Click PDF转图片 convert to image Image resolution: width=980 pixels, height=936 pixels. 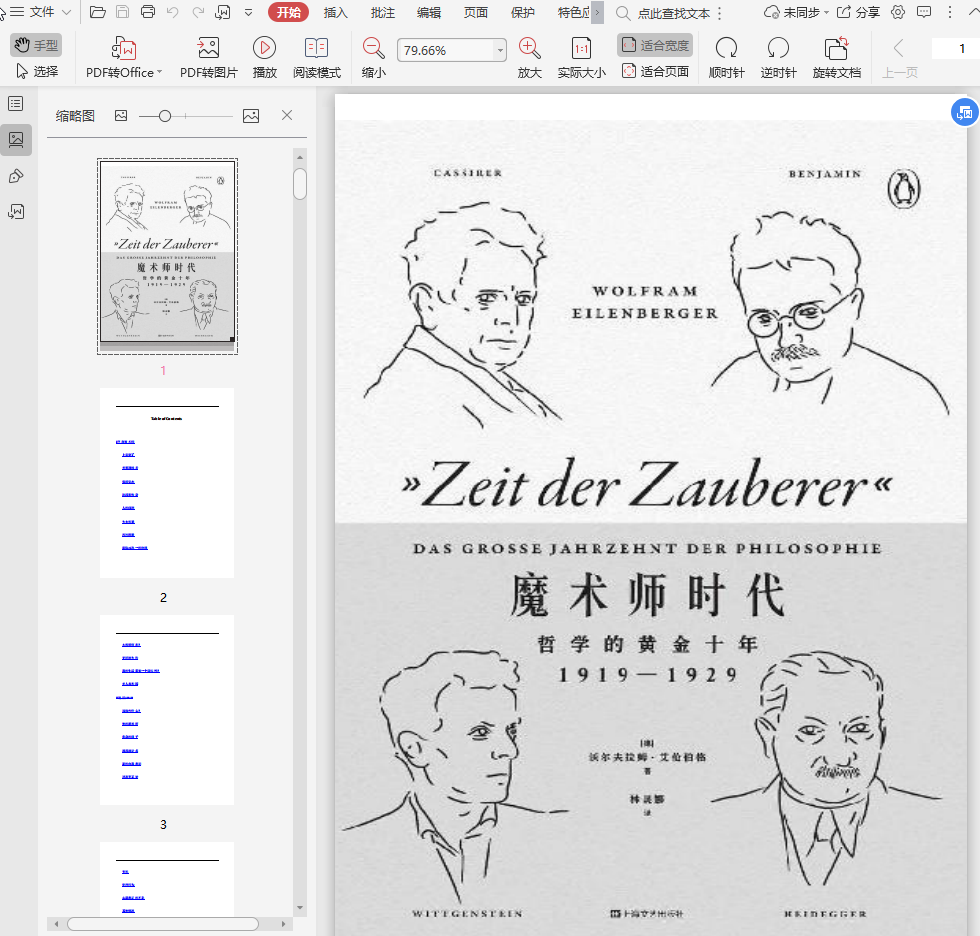(209, 57)
